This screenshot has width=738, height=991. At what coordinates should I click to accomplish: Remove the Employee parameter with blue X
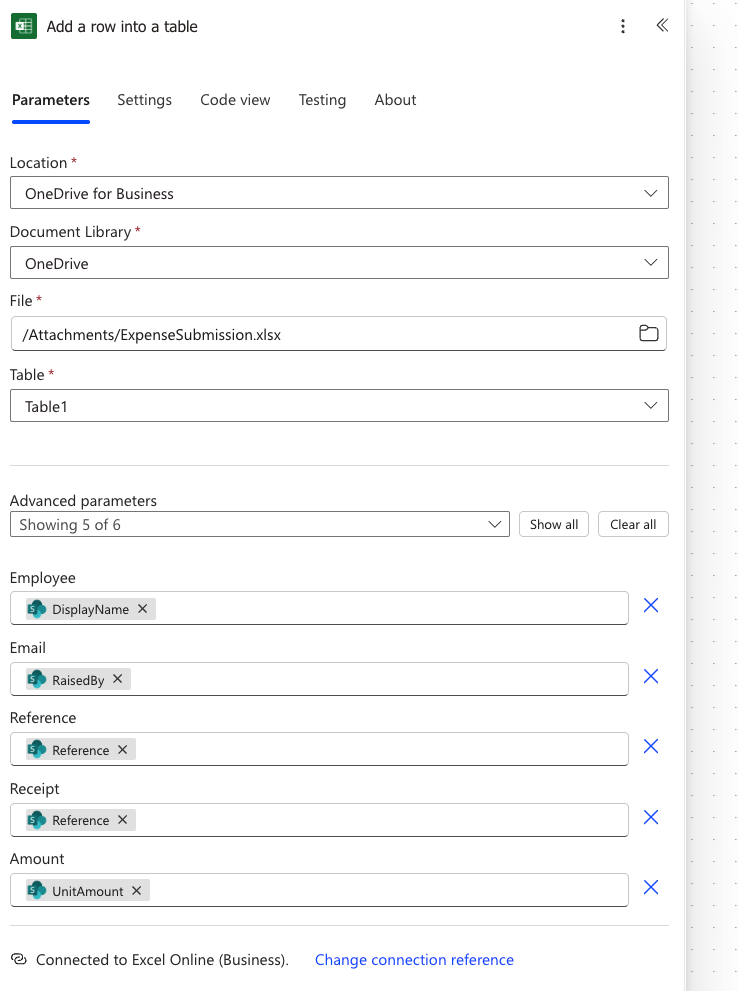pos(651,606)
